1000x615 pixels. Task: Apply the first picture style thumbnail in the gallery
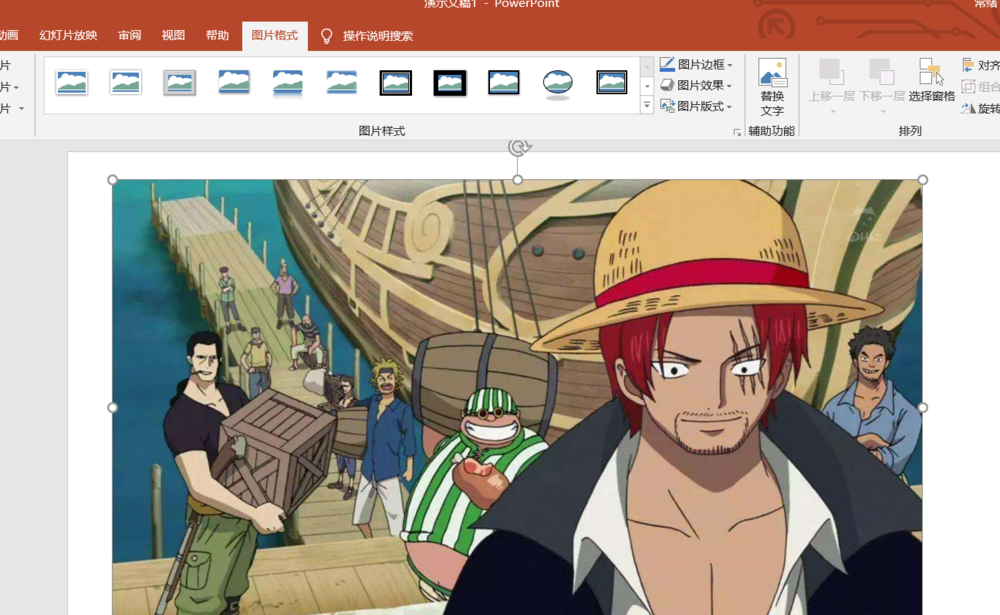(72, 82)
